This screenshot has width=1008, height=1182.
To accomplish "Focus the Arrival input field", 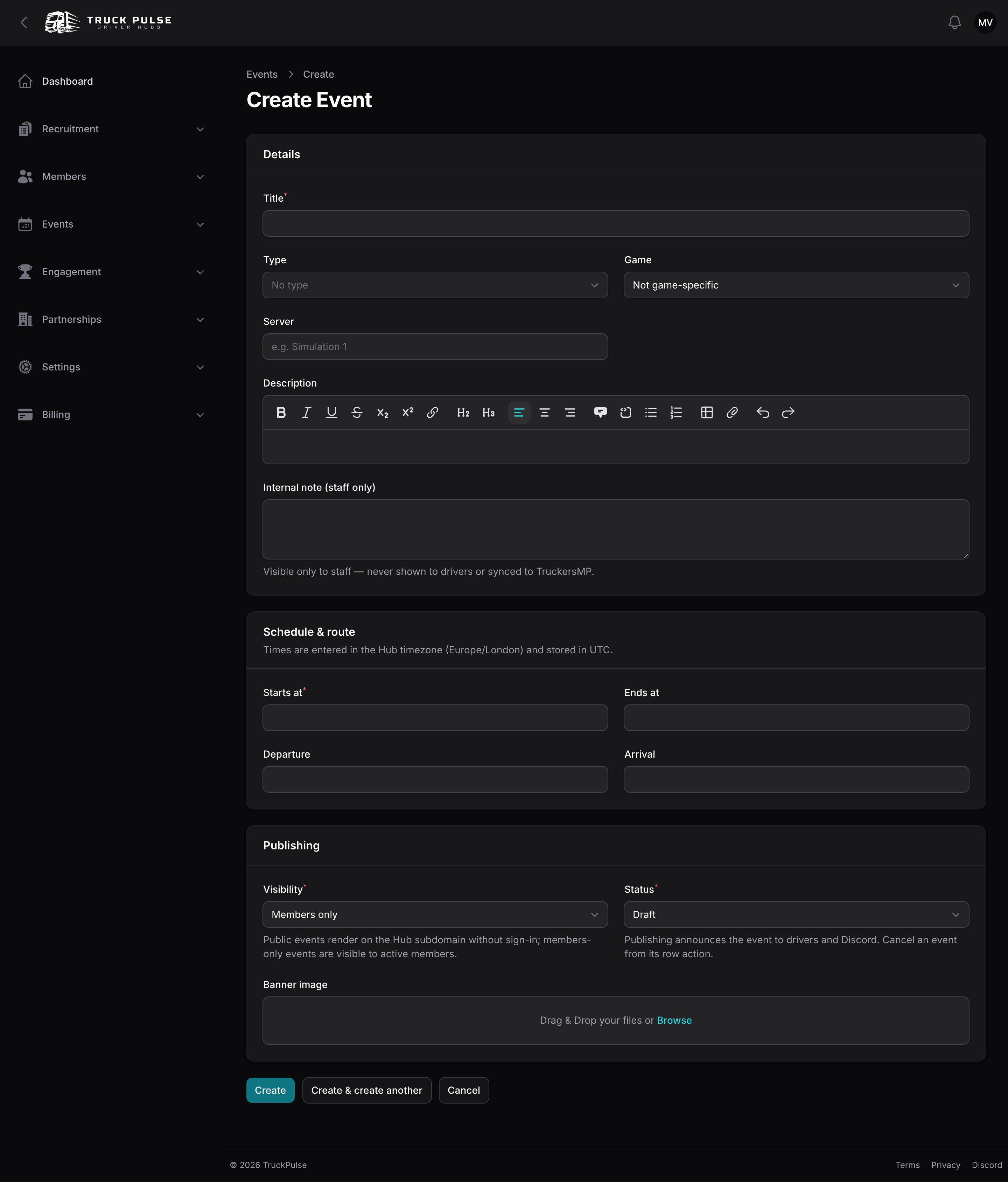I will click(x=796, y=779).
